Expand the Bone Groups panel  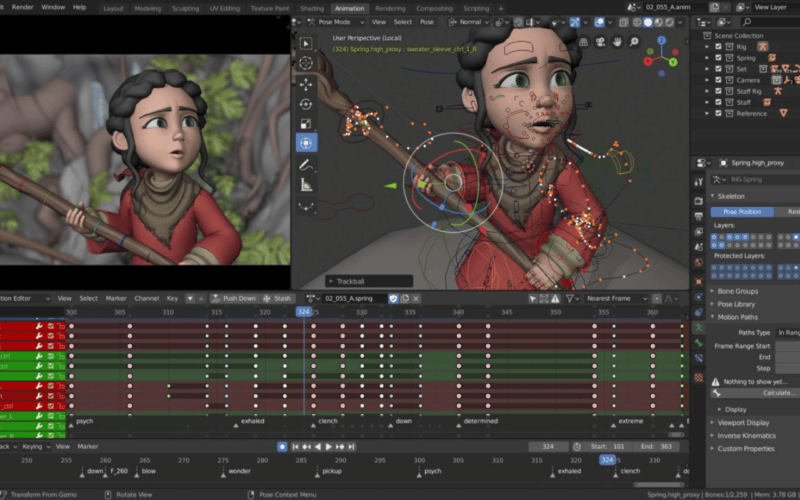point(737,291)
